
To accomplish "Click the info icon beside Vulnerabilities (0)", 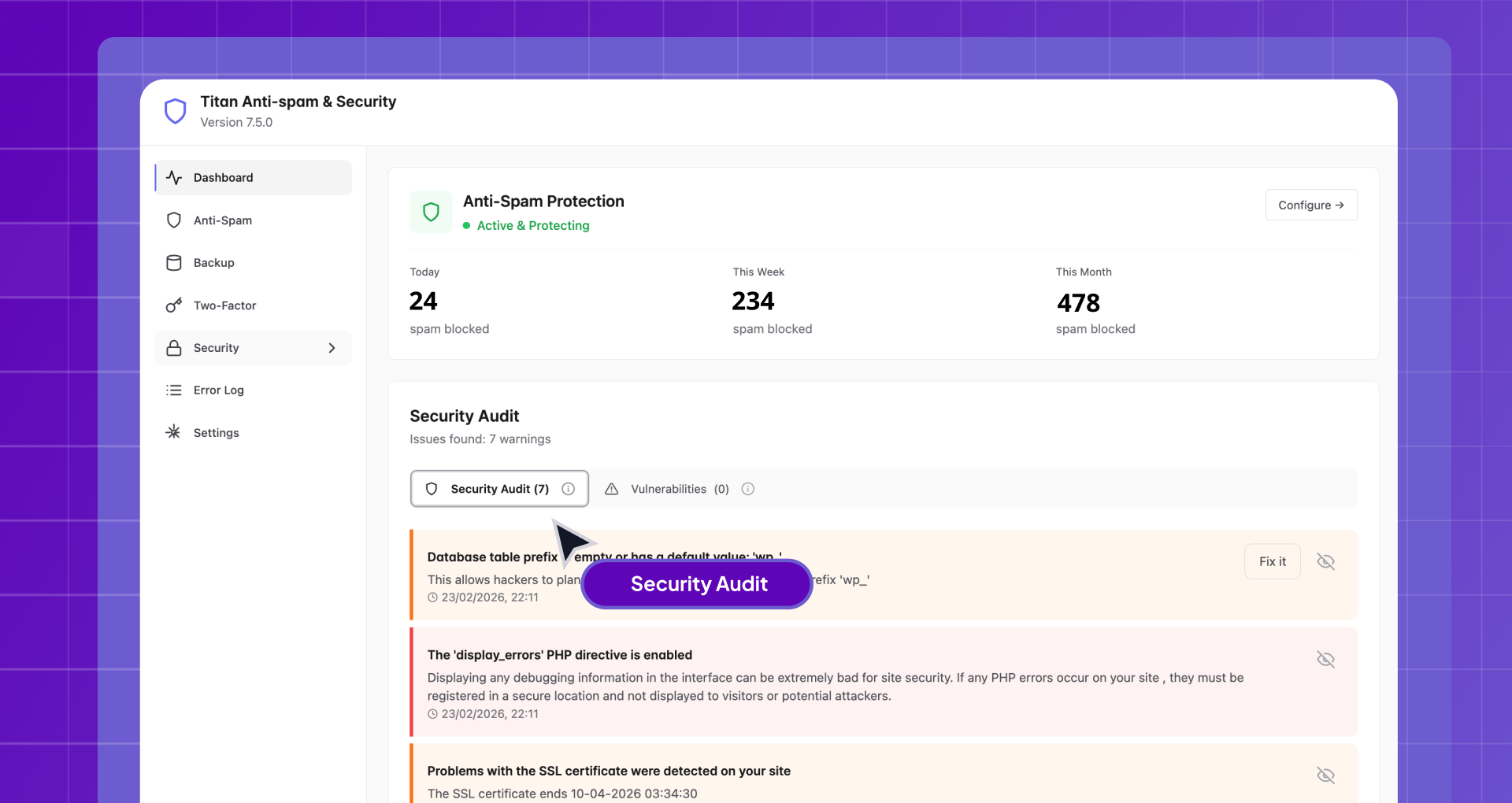I will (x=748, y=489).
